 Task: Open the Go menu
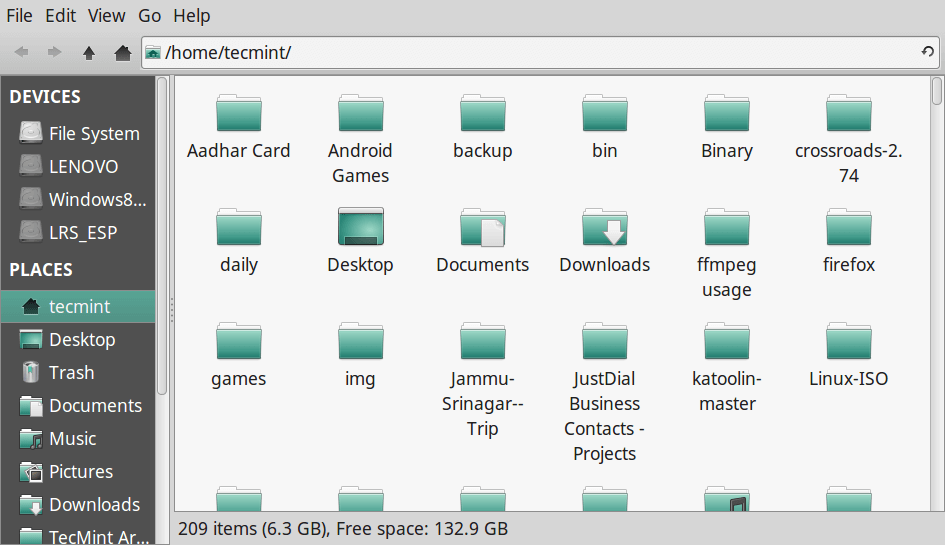149,16
